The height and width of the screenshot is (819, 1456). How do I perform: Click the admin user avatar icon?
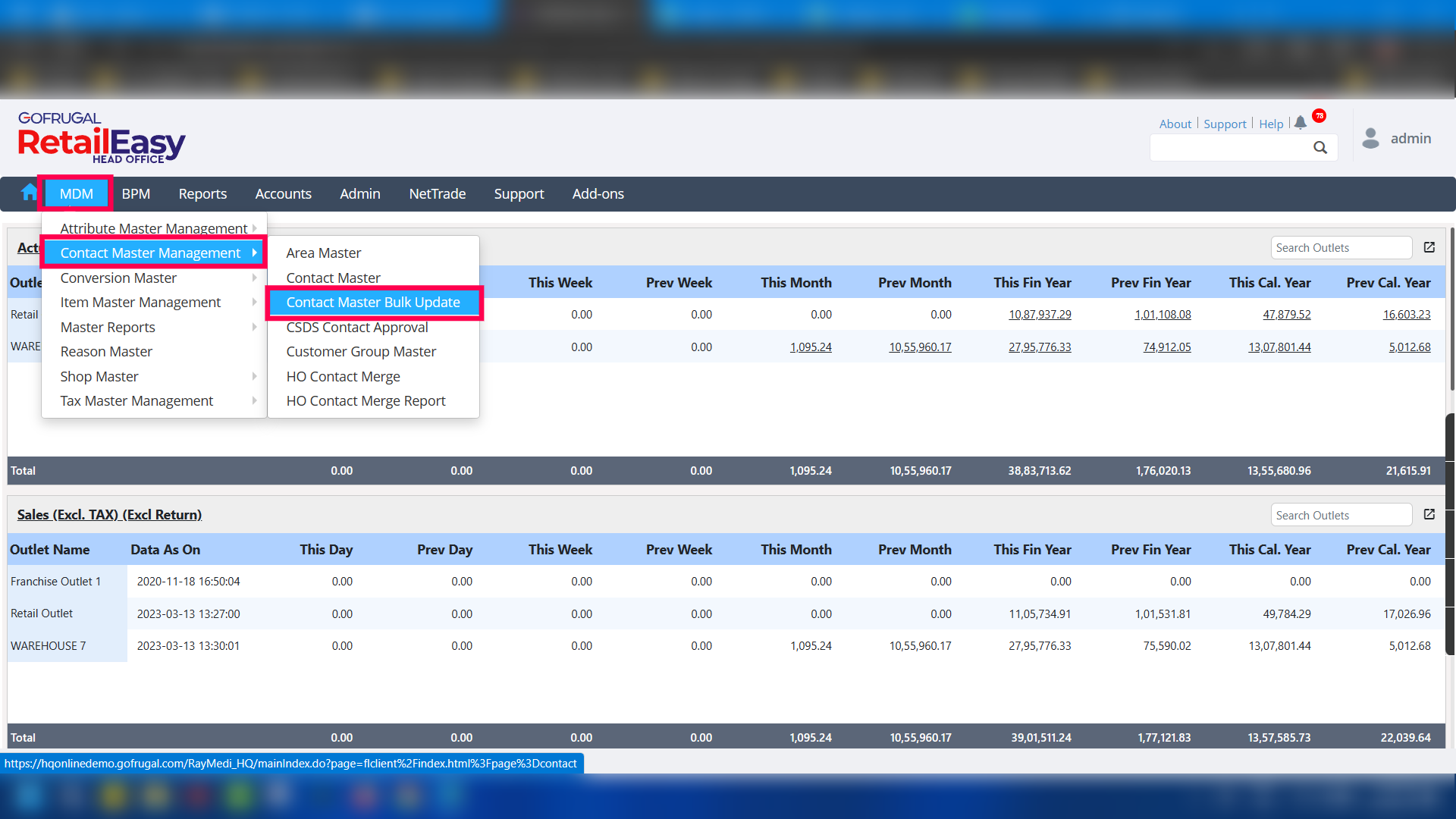click(1370, 138)
